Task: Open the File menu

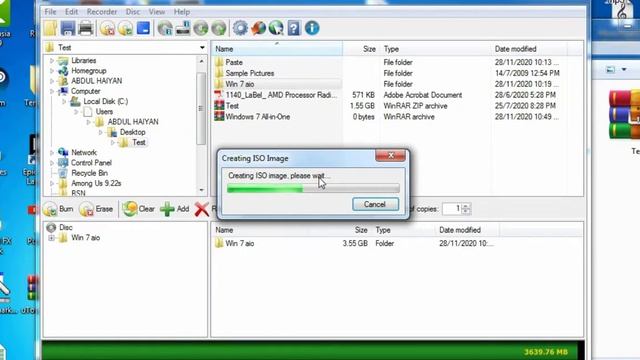Action: point(50,12)
